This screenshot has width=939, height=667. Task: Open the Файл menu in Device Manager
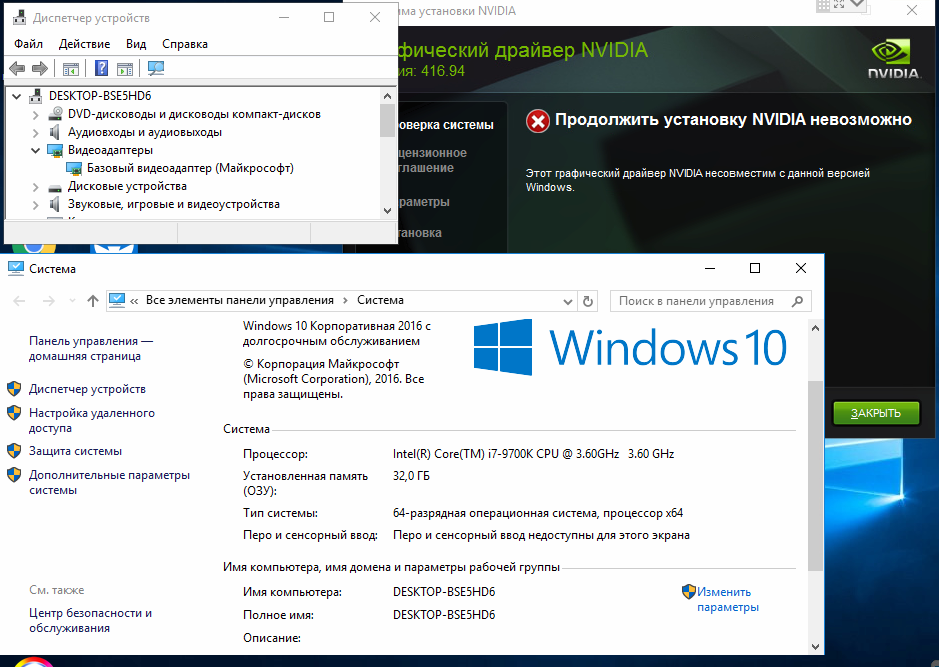click(28, 44)
